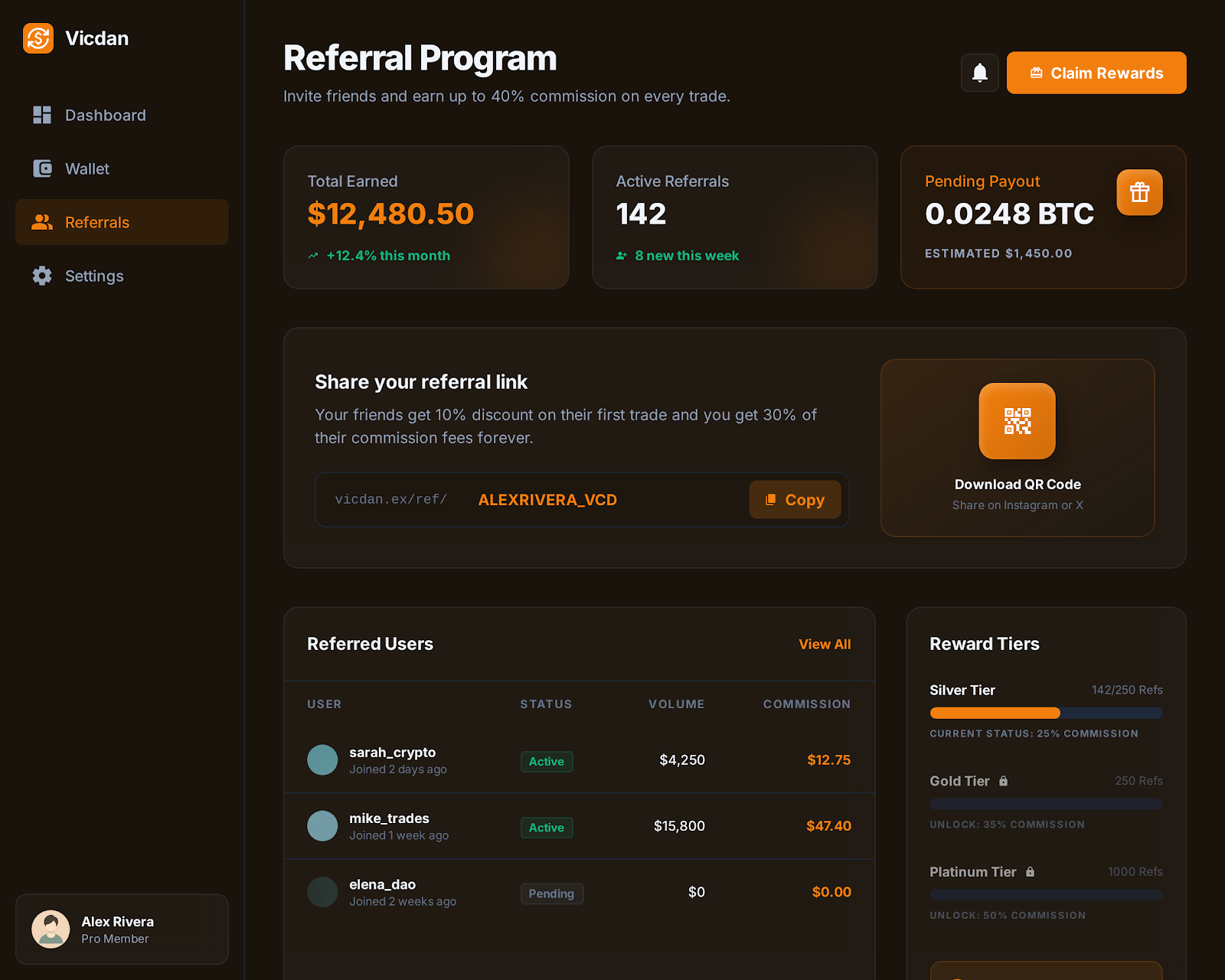
Task: Copy the referral link
Action: click(794, 500)
